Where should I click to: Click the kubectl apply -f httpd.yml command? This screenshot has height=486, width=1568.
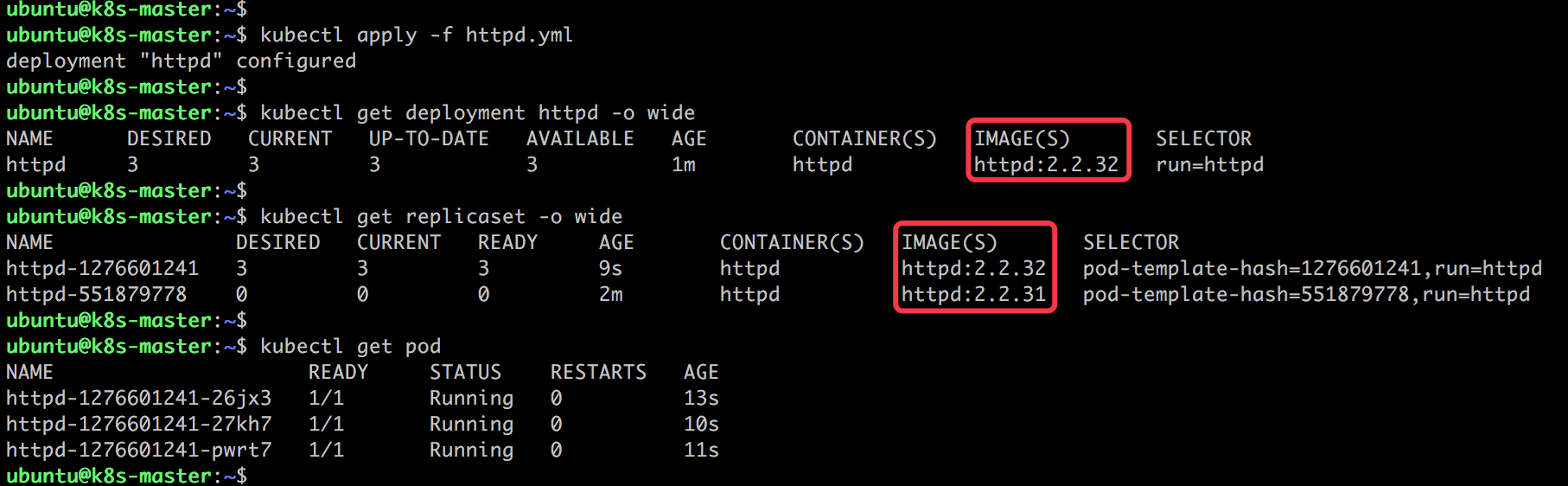417,35
